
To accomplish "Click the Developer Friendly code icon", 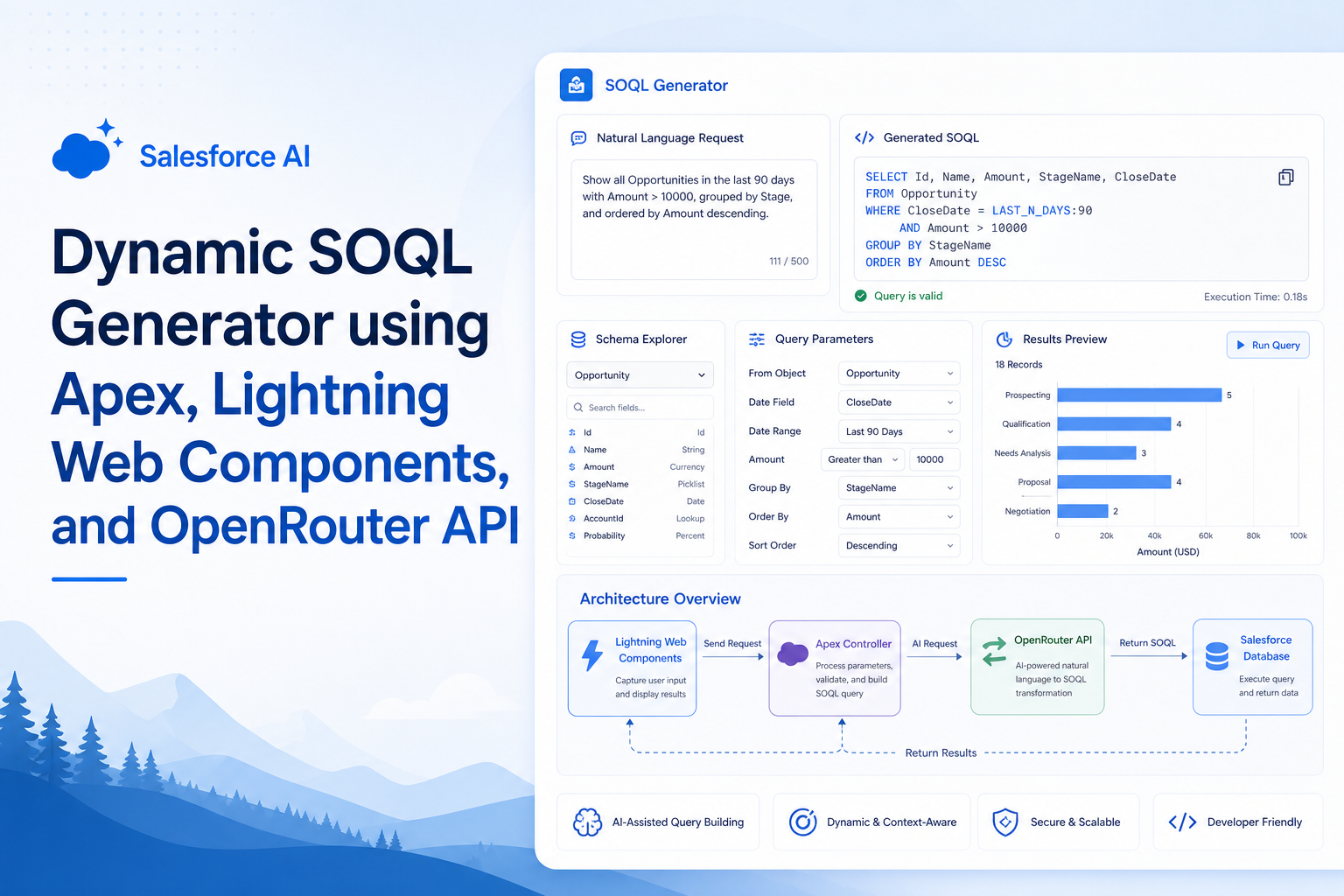I will pos(1182,822).
